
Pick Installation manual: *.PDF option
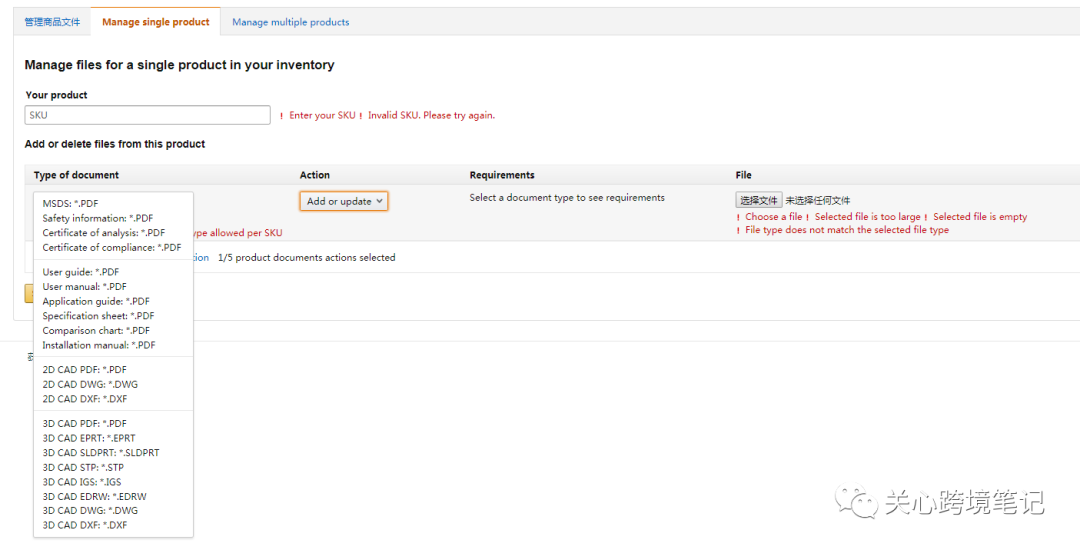[99, 345]
